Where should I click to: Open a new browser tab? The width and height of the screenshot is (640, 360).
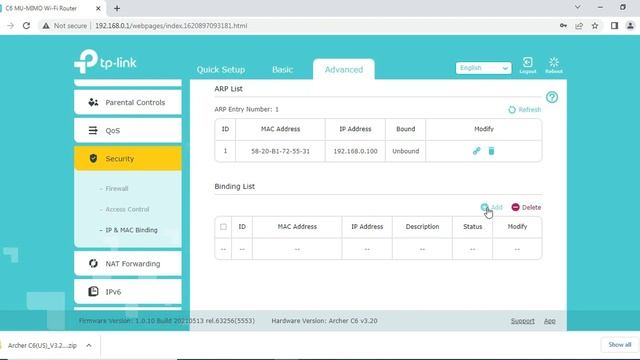pyautogui.click(x=117, y=8)
